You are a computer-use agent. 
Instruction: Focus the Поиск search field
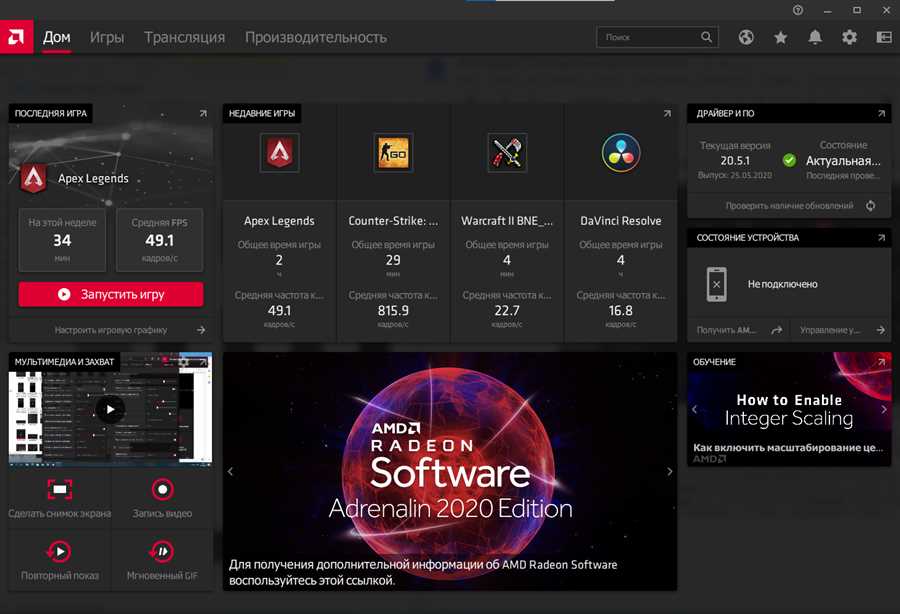[657, 37]
